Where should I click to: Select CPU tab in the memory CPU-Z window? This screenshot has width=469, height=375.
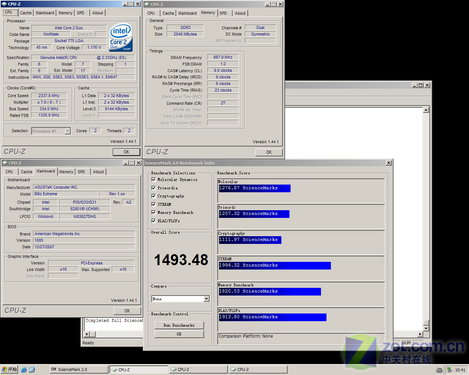point(151,13)
